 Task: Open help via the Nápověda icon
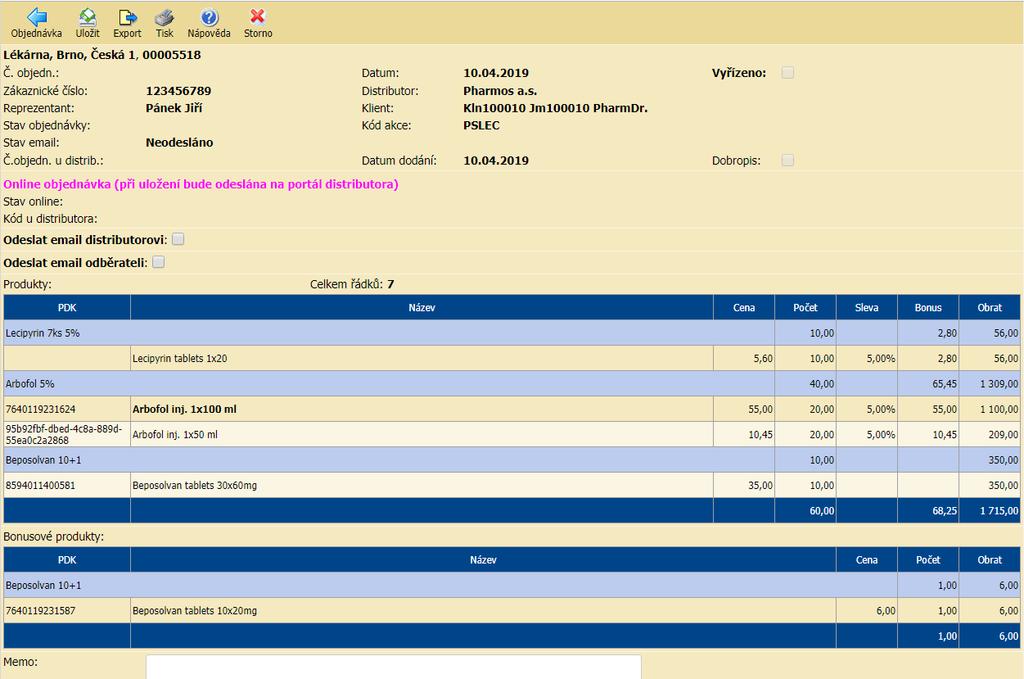pos(209,17)
